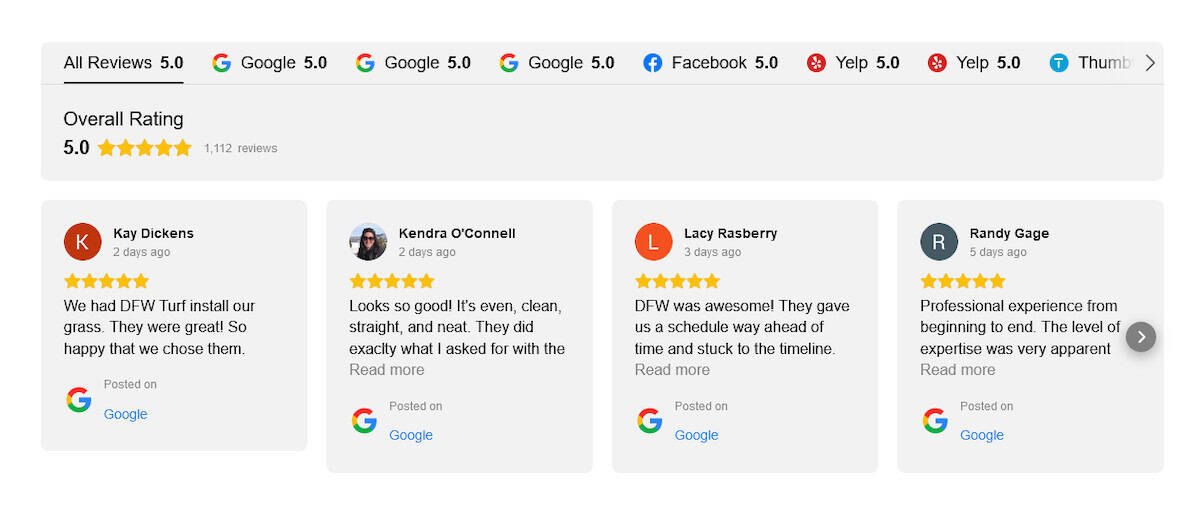Expand Lacy Rasberry's review with Read more
Viewport: 1200px width, 514px height.
672,370
